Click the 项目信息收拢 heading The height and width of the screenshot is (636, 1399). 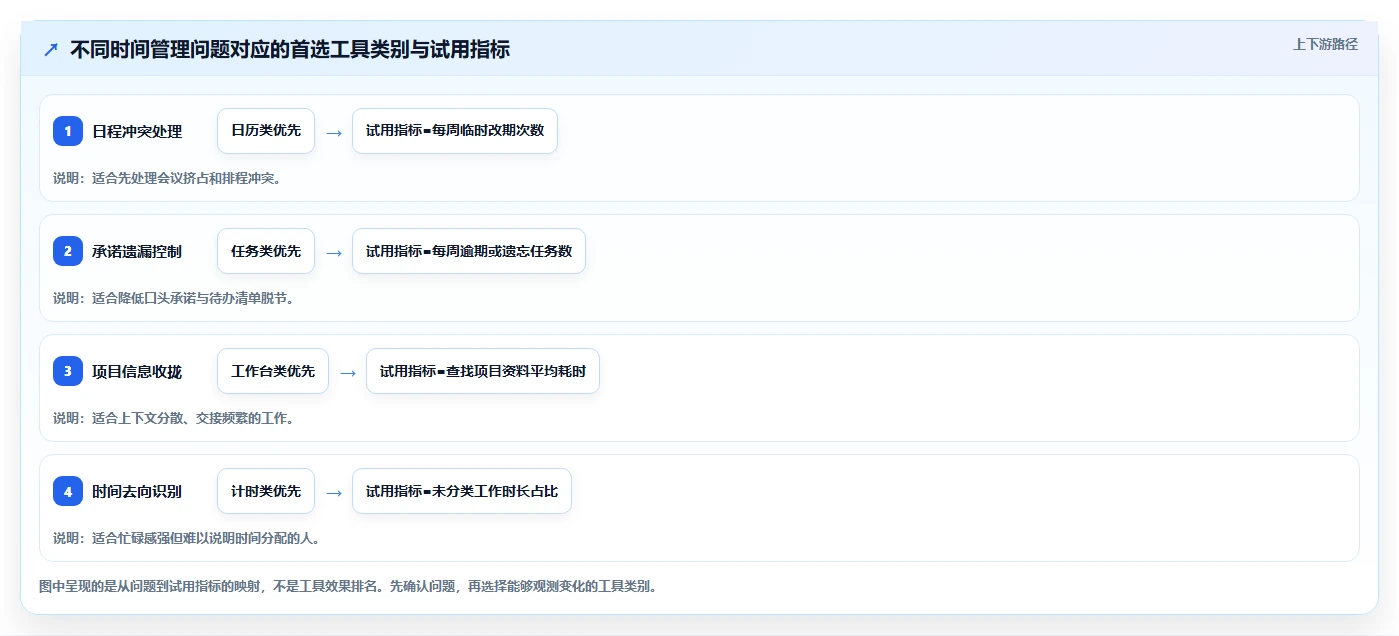pos(137,371)
